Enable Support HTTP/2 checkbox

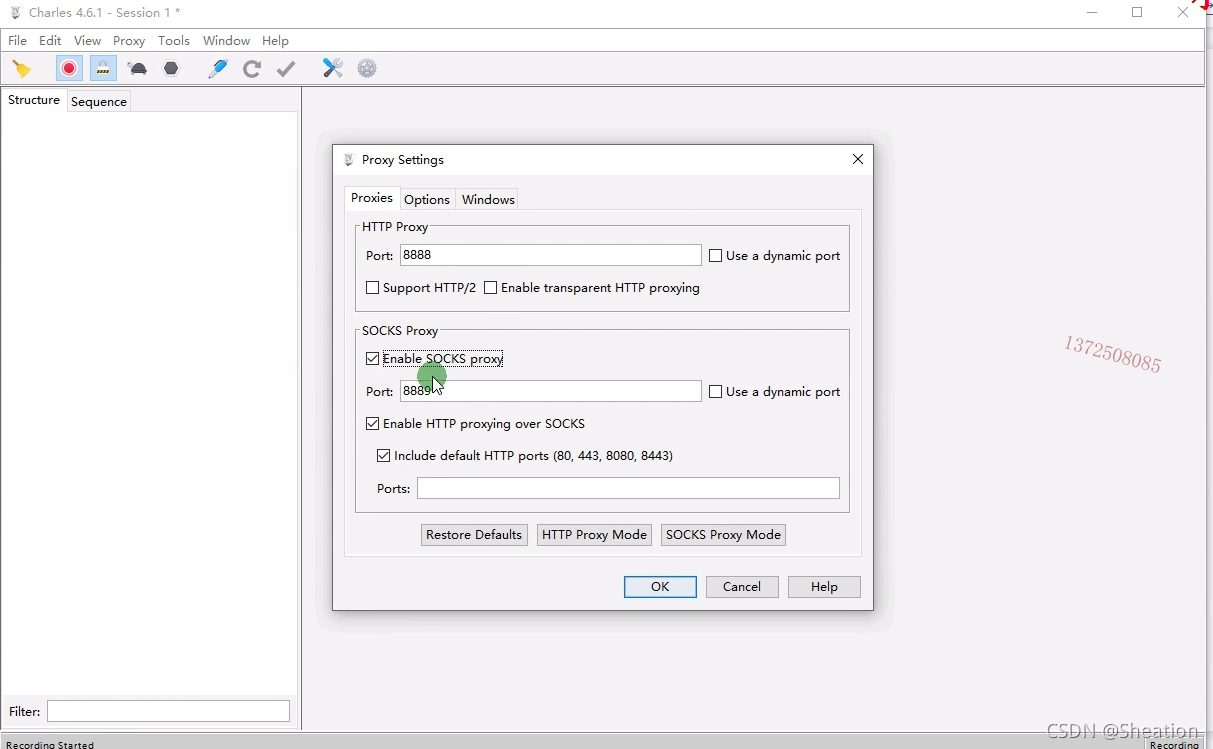[373, 288]
